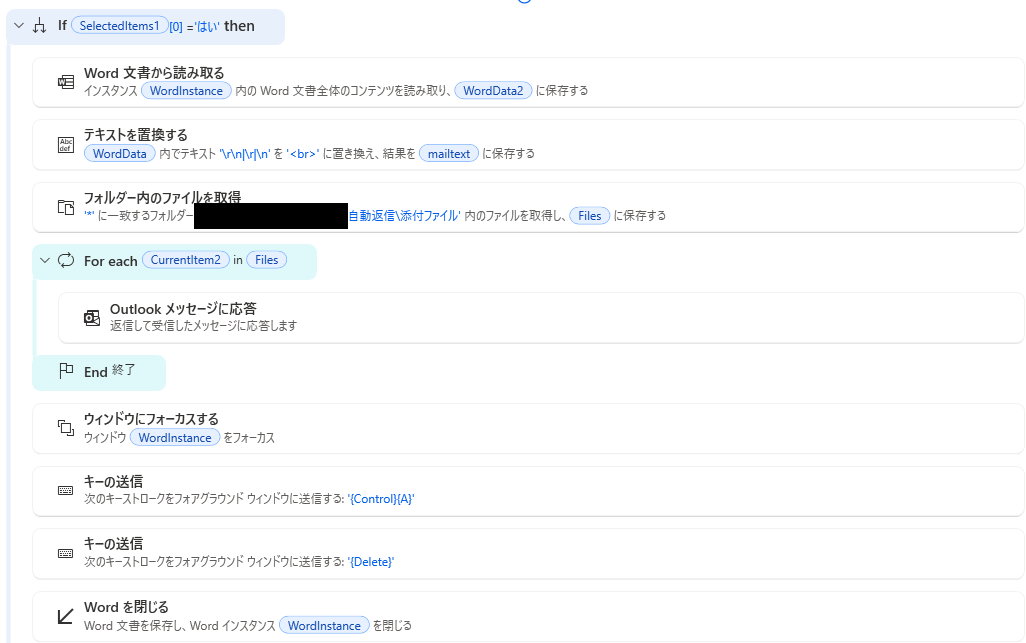Image resolution: width=1026 pixels, height=643 pixels.
Task: Click keyboard icon of Delete key action
Action: point(65,553)
